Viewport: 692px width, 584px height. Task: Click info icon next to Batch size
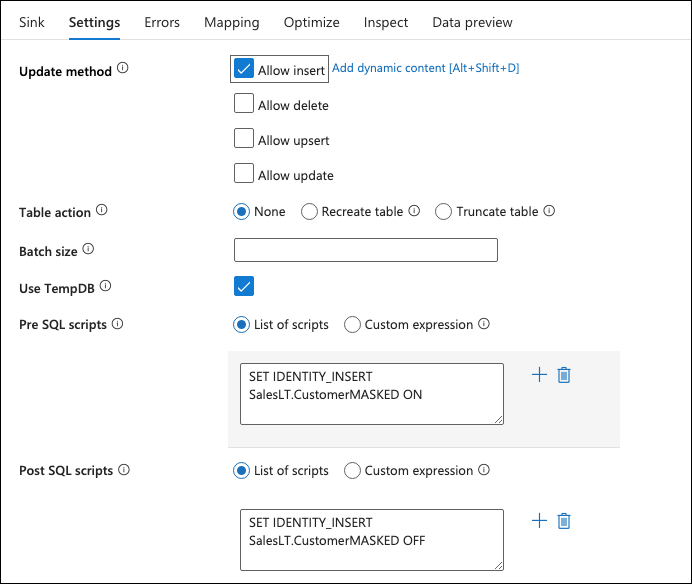(x=88, y=249)
